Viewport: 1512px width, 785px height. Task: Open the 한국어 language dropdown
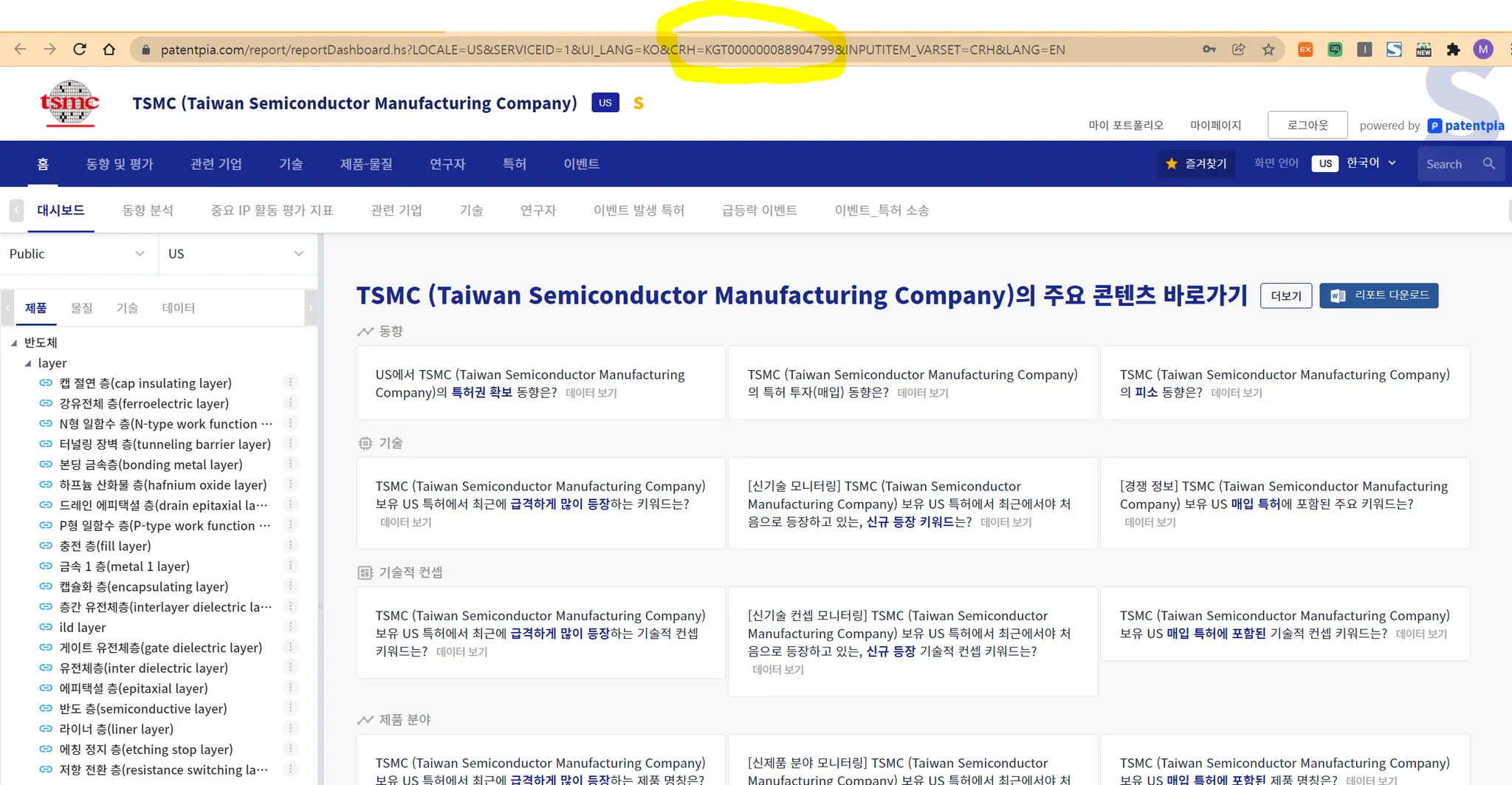tap(1371, 163)
